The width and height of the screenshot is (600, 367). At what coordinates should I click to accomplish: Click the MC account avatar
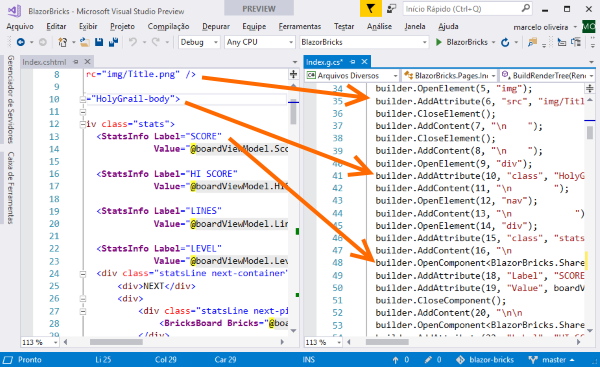589,27
